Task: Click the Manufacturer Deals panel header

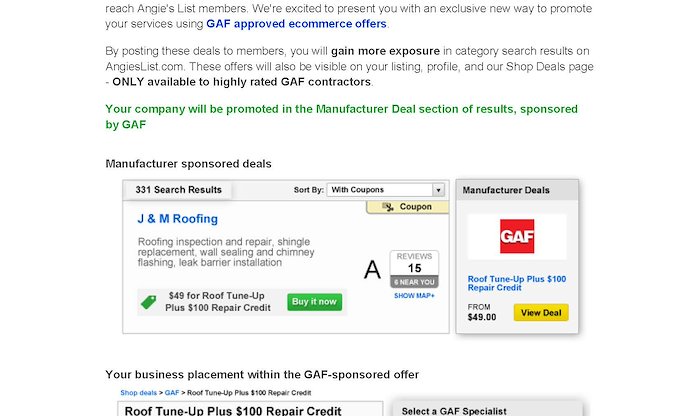Action: pyautogui.click(x=517, y=190)
